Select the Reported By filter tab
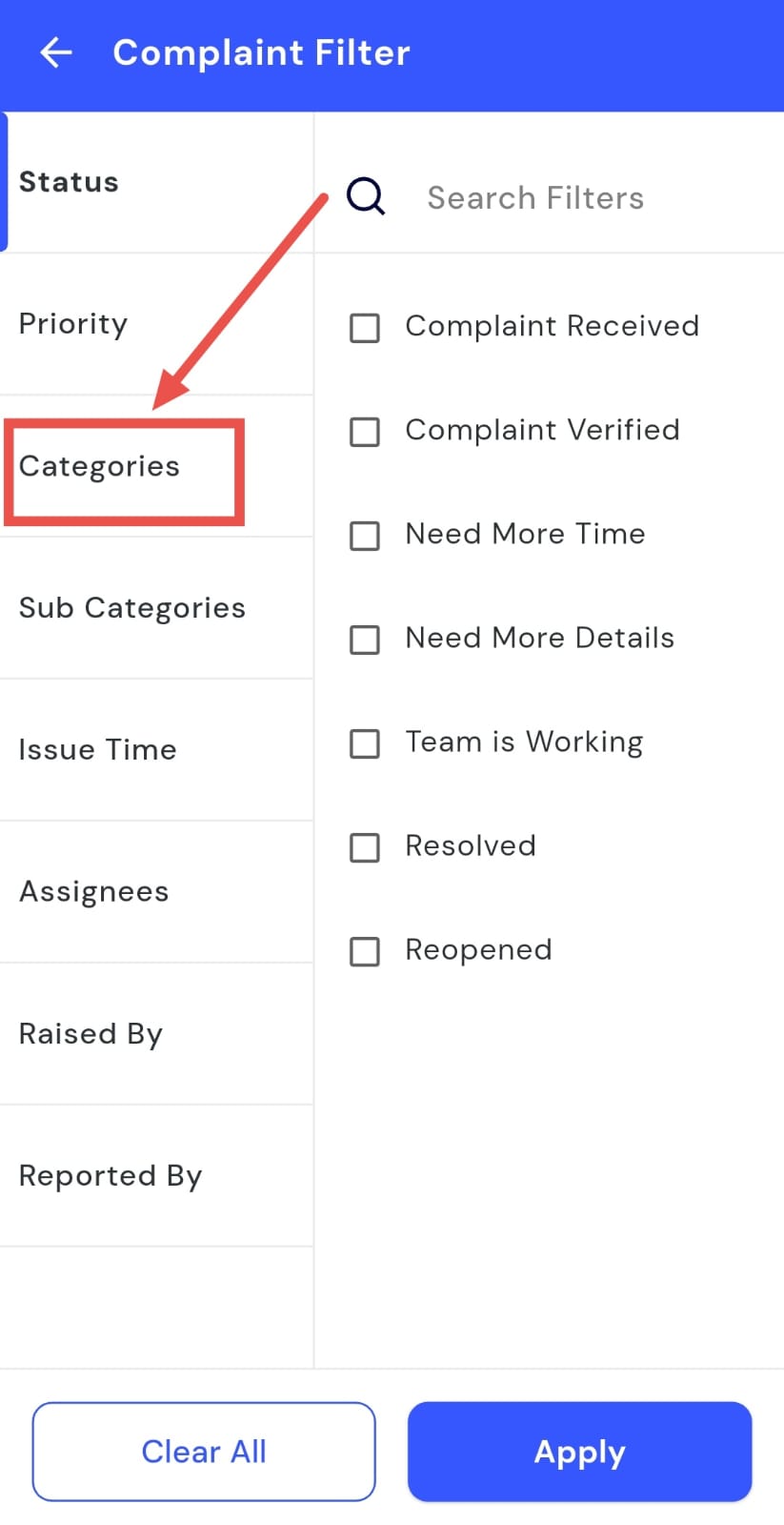Image resolution: width=784 pixels, height=1525 pixels. 111,1176
